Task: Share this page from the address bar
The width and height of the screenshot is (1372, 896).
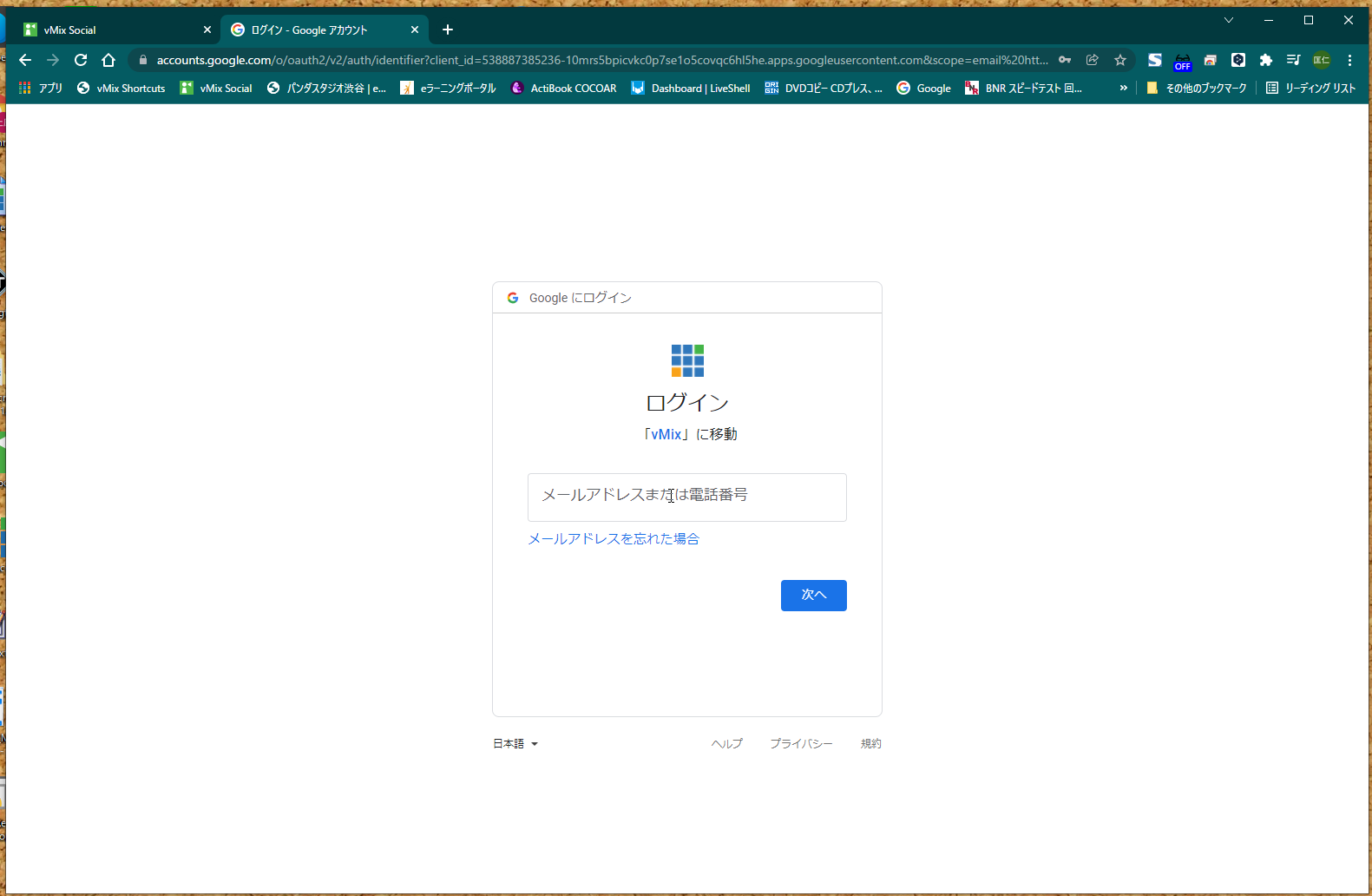Action: pos(1093,60)
